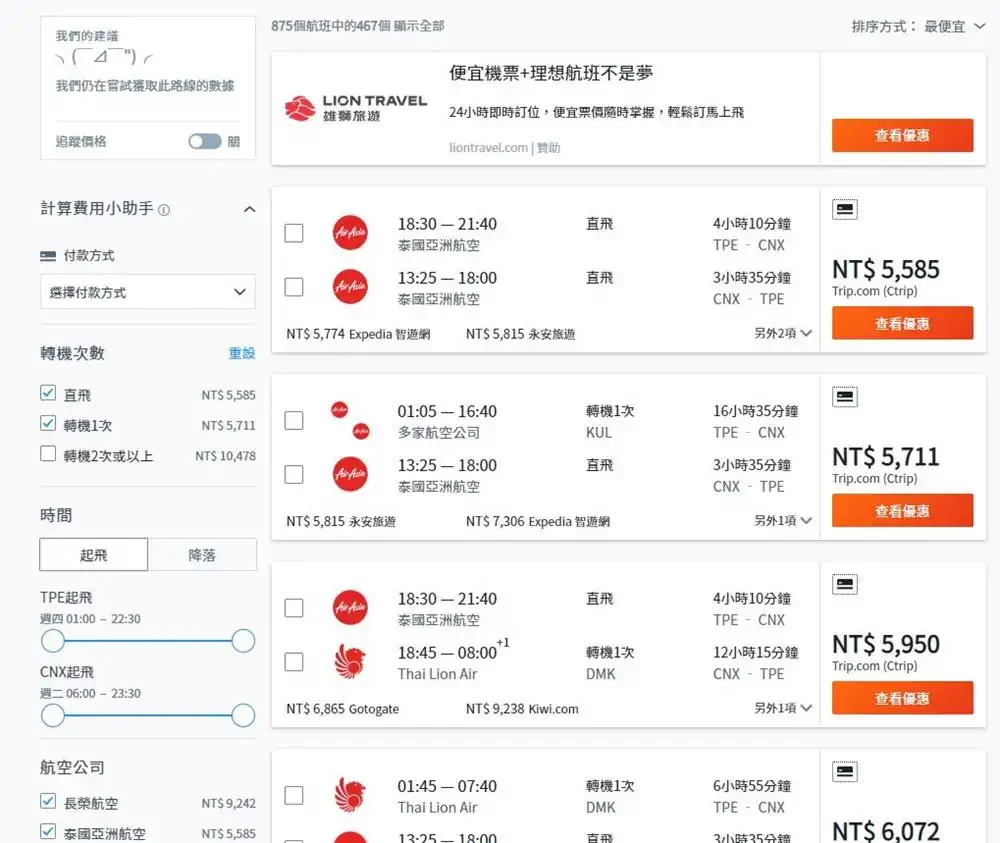Expand 另外1項 on the NT$ 5,711 result
This screenshot has height=843, width=1000.
[783, 521]
